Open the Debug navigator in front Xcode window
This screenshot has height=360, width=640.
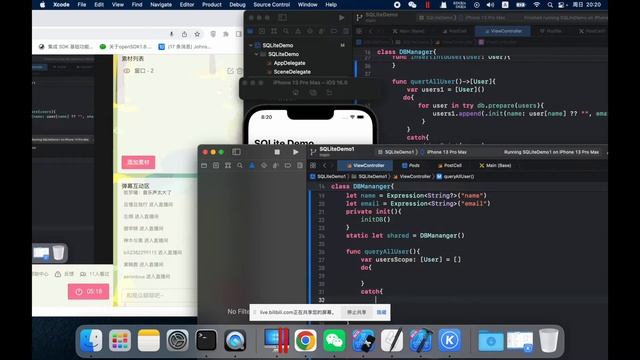pos(276,165)
